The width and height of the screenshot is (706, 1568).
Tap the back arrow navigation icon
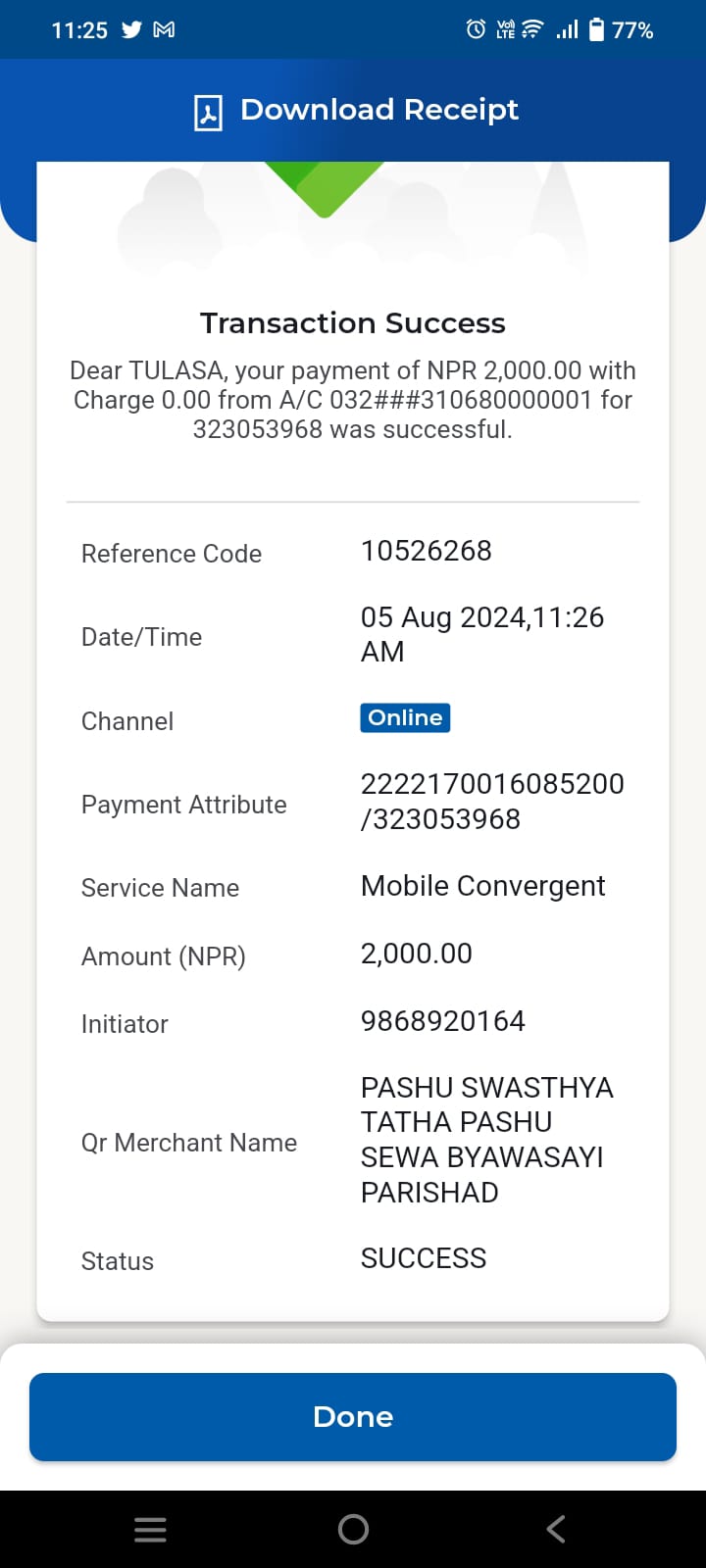[556, 1529]
